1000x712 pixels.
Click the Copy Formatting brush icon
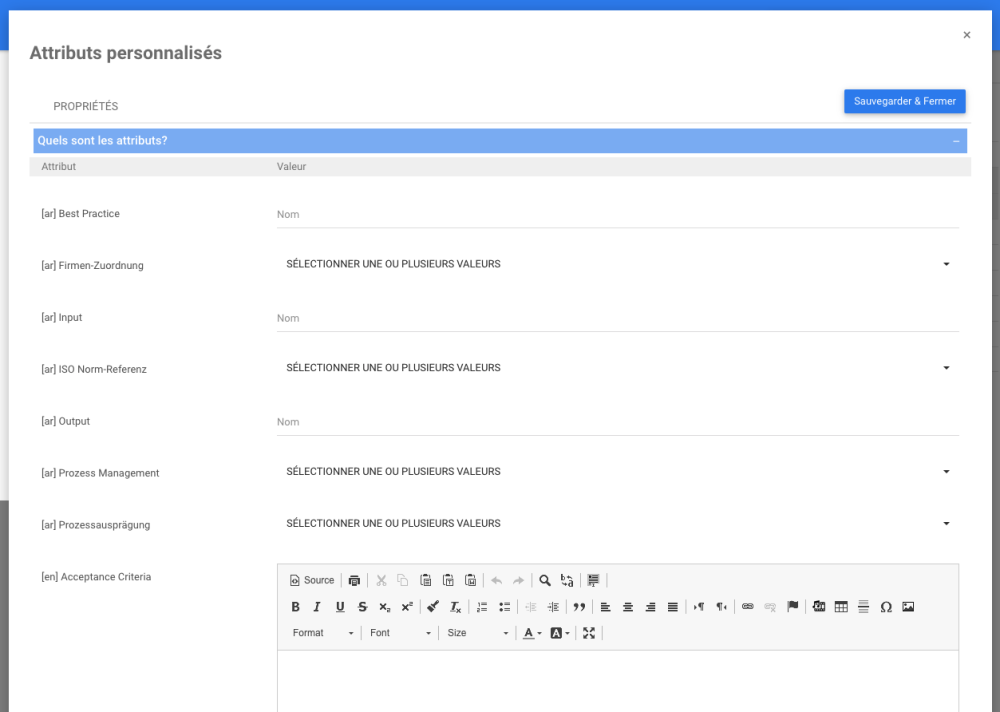[x=433, y=607]
